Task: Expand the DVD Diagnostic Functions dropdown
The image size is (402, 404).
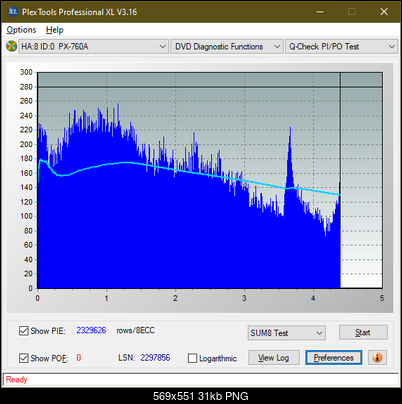Action: tap(227, 47)
